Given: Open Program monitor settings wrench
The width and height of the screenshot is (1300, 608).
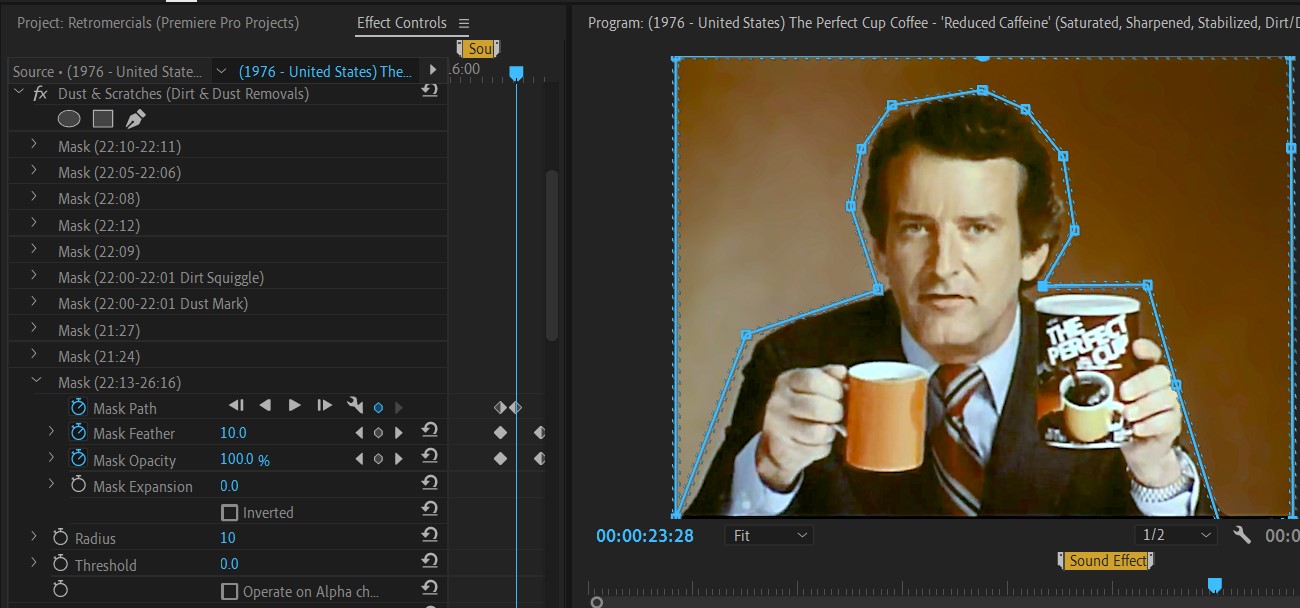Looking at the screenshot, I should [x=1242, y=535].
